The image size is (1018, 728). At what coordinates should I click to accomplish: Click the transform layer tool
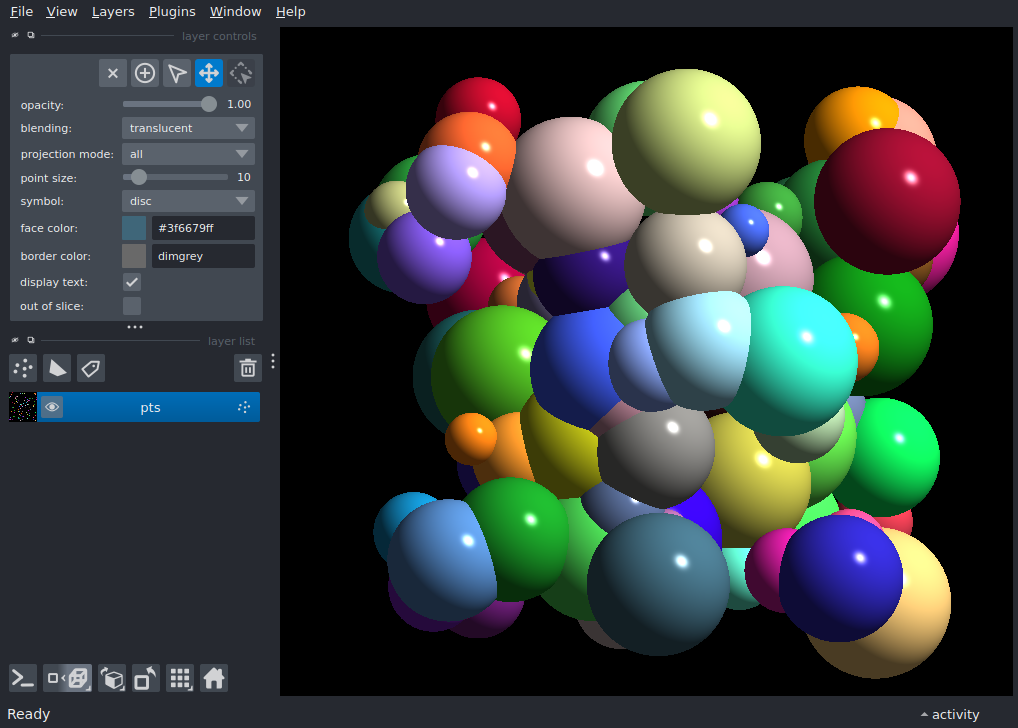point(241,73)
